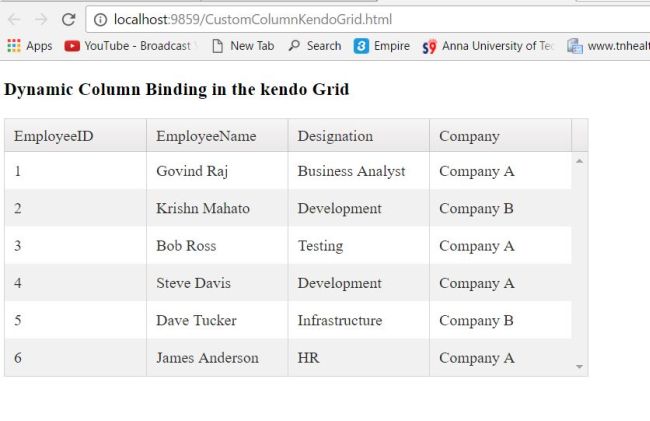
Task: Open the Apps grid bookmark
Action: [29, 46]
